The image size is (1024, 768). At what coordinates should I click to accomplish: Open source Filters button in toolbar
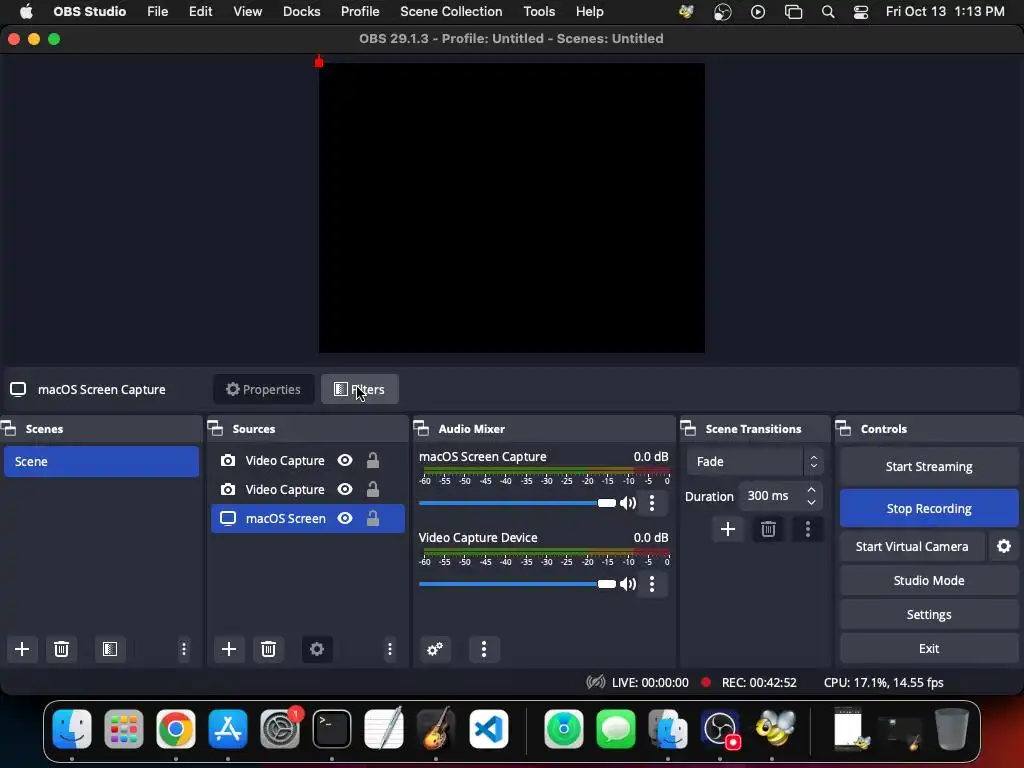point(360,389)
